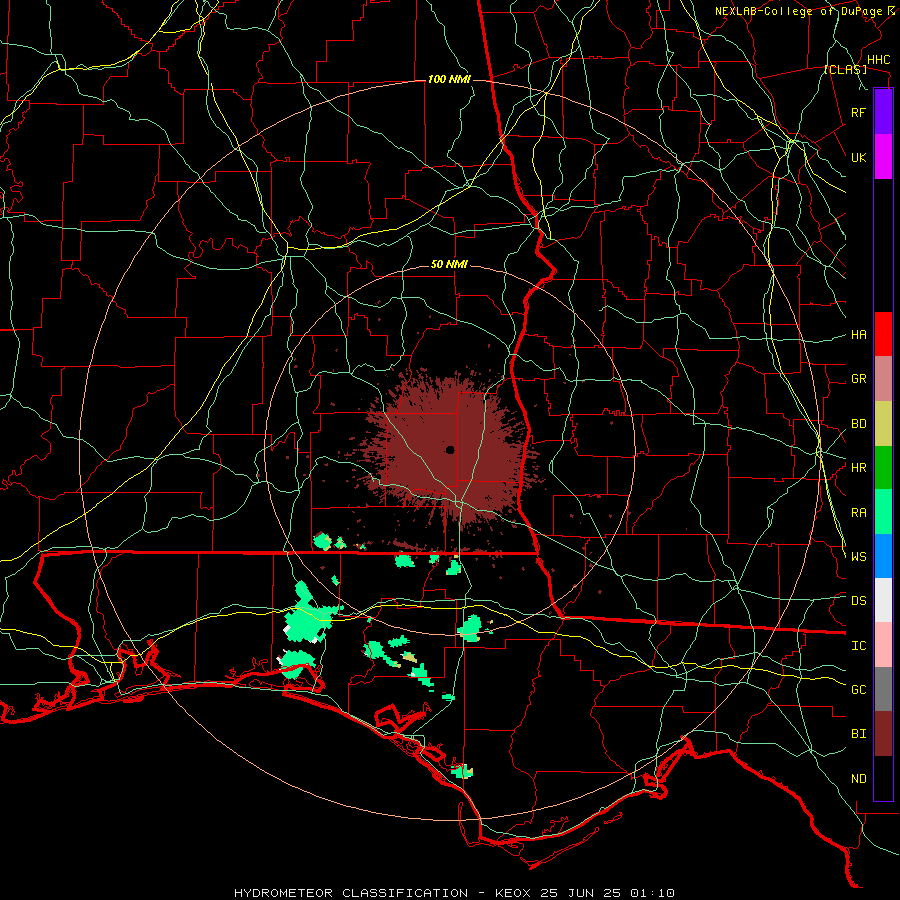
Task: Click the 'GC' legend label
Action: pyautogui.click(x=858, y=690)
